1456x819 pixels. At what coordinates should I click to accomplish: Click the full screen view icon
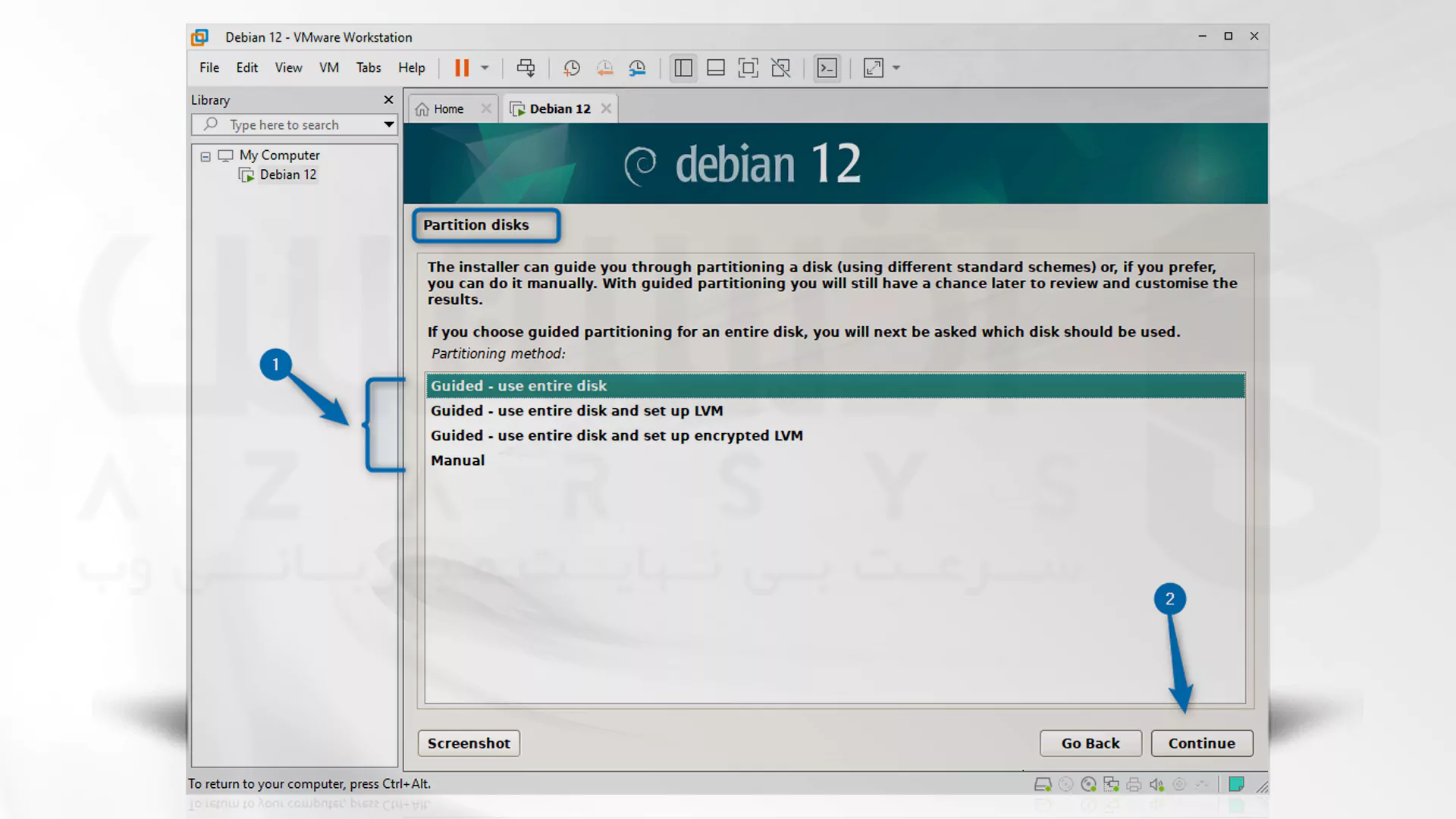click(873, 67)
